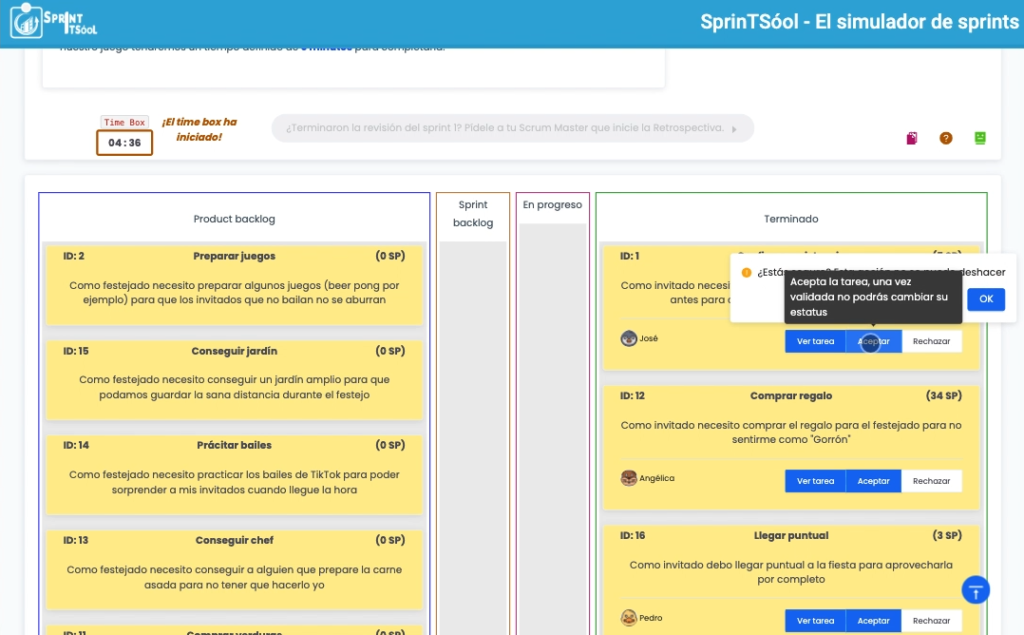The height and width of the screenshot is (635, 1024).
Task: Click the orange warning icon in confirmation popup
Action: click(x=746, y=272)
